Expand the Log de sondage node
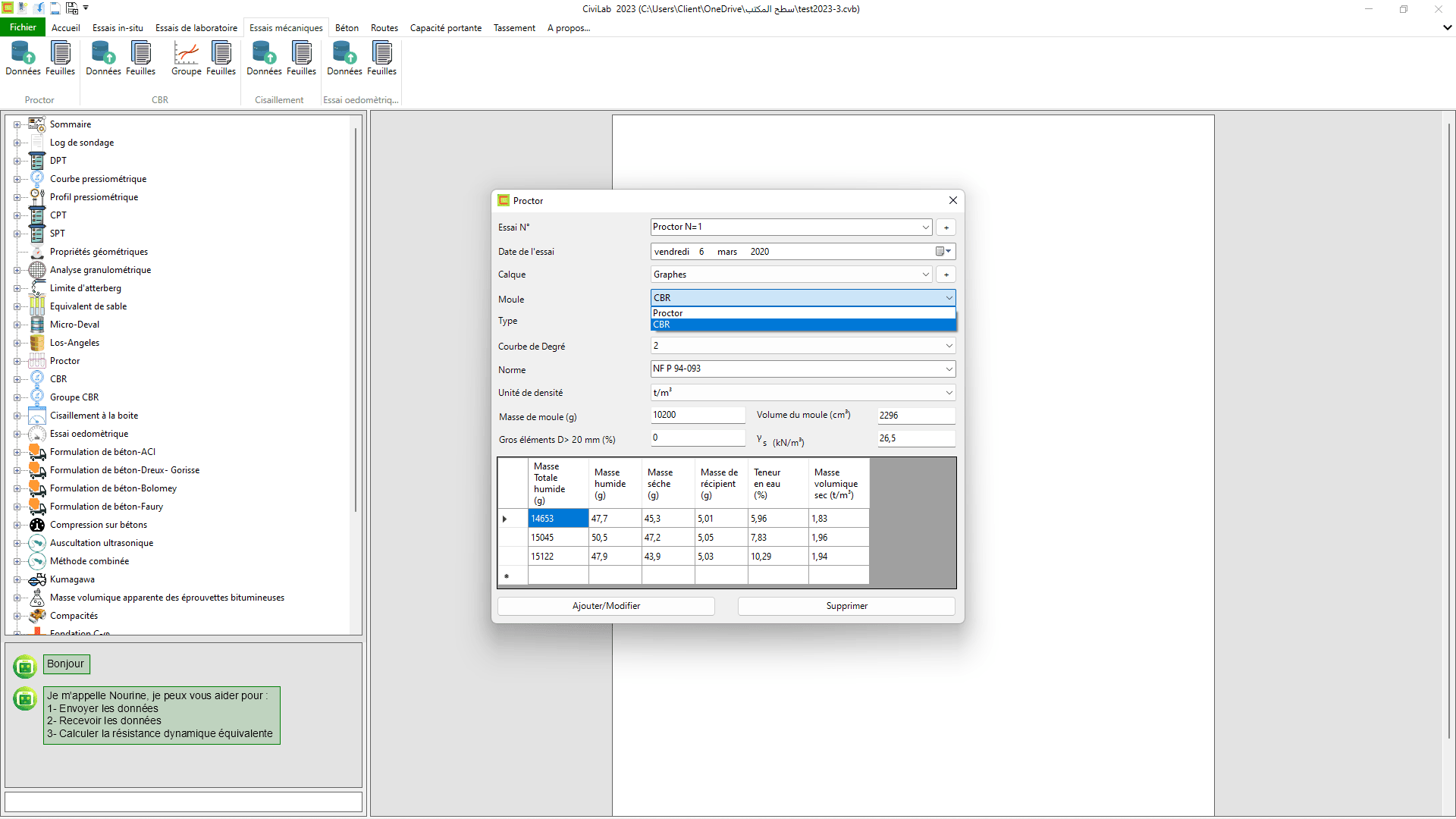This screenshot has width=1456, height=819. coord(17,143)
